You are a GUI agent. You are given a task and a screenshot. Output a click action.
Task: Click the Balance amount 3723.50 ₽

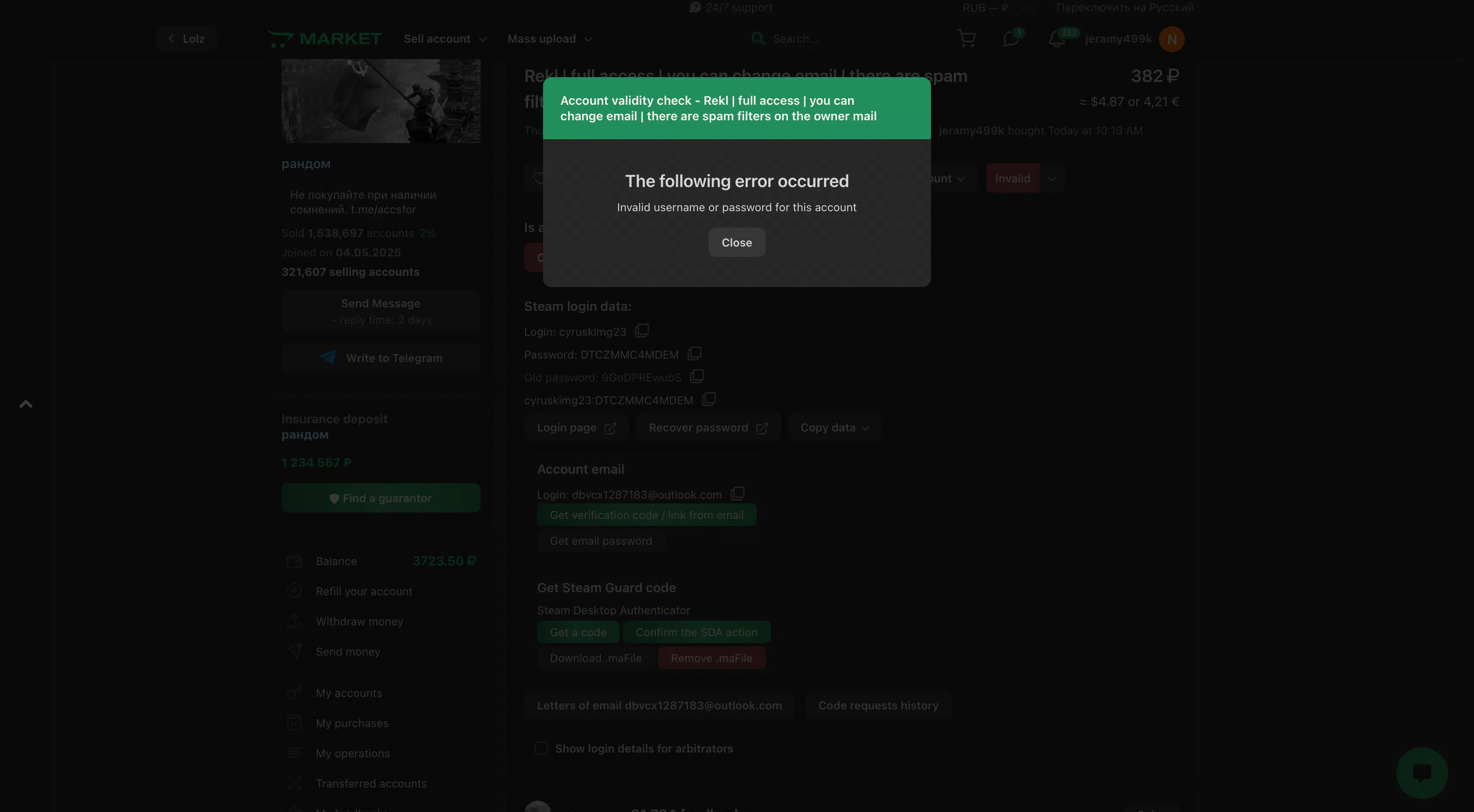(444, 561)
